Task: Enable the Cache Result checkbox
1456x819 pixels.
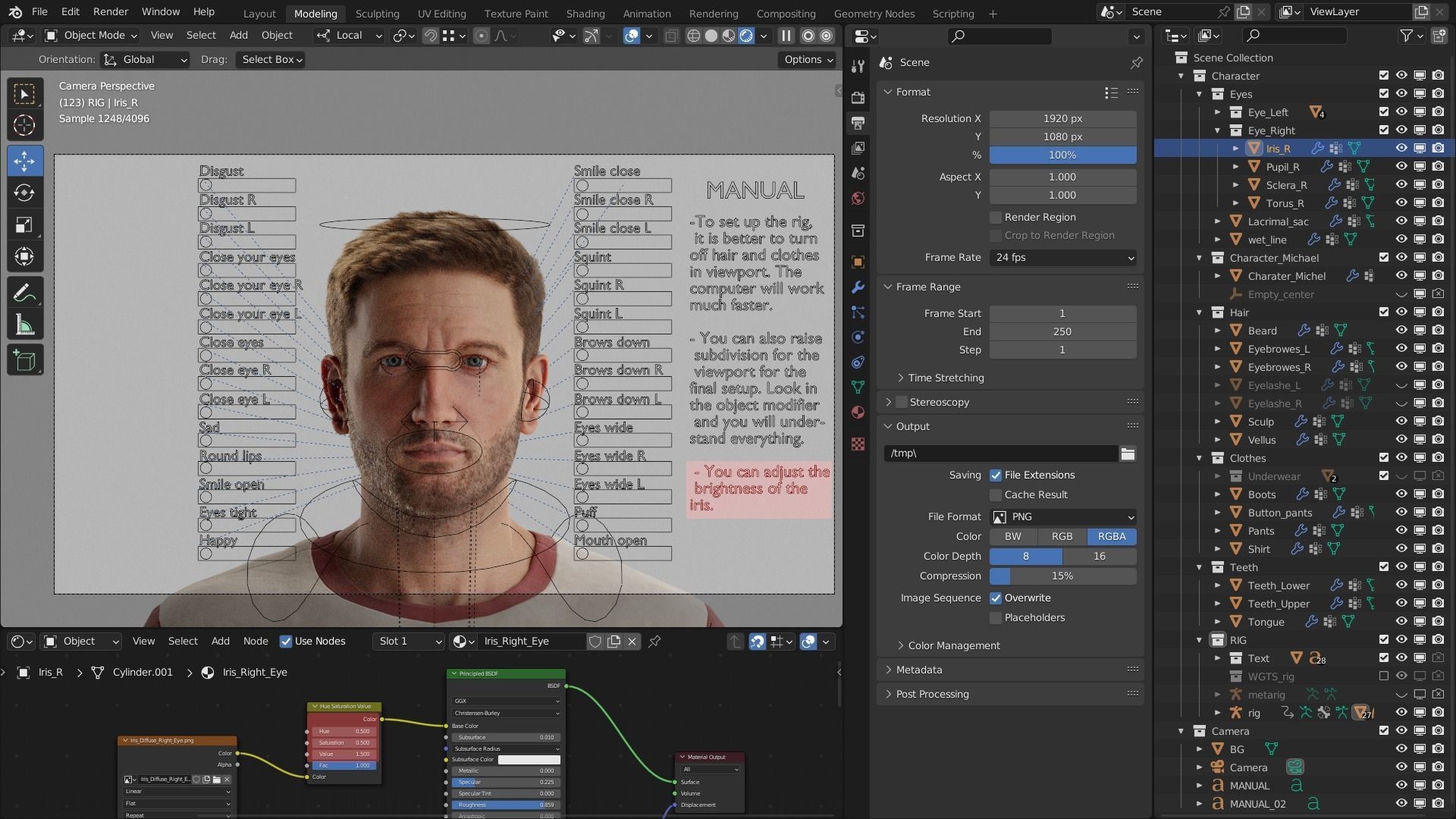Action: (996, 495)
